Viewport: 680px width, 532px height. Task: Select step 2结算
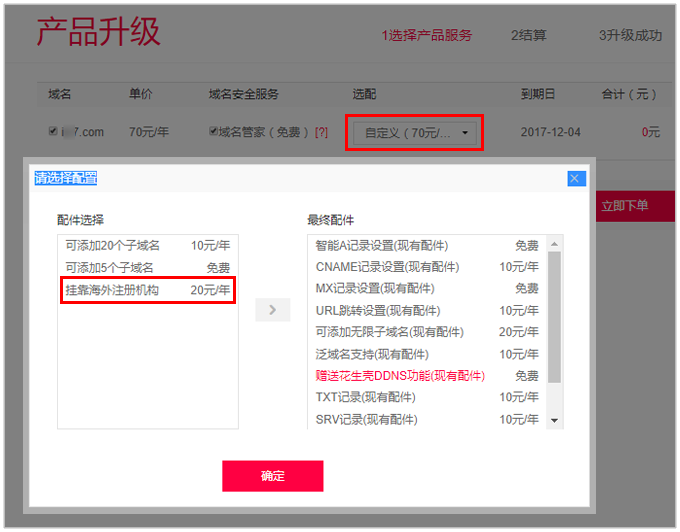coord(528,35)
